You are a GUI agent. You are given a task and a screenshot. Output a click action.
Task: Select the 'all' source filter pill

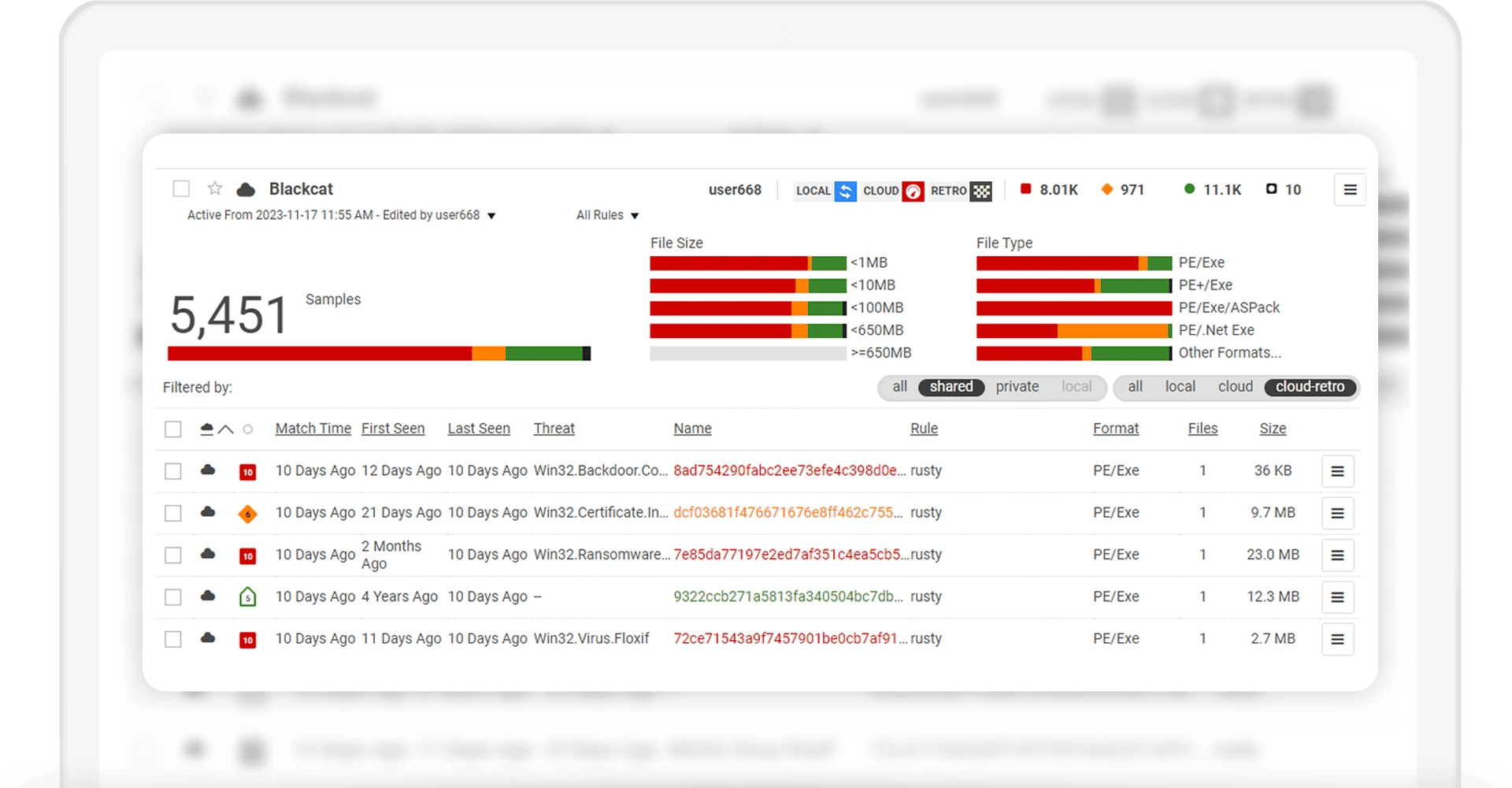point(1135,387)
